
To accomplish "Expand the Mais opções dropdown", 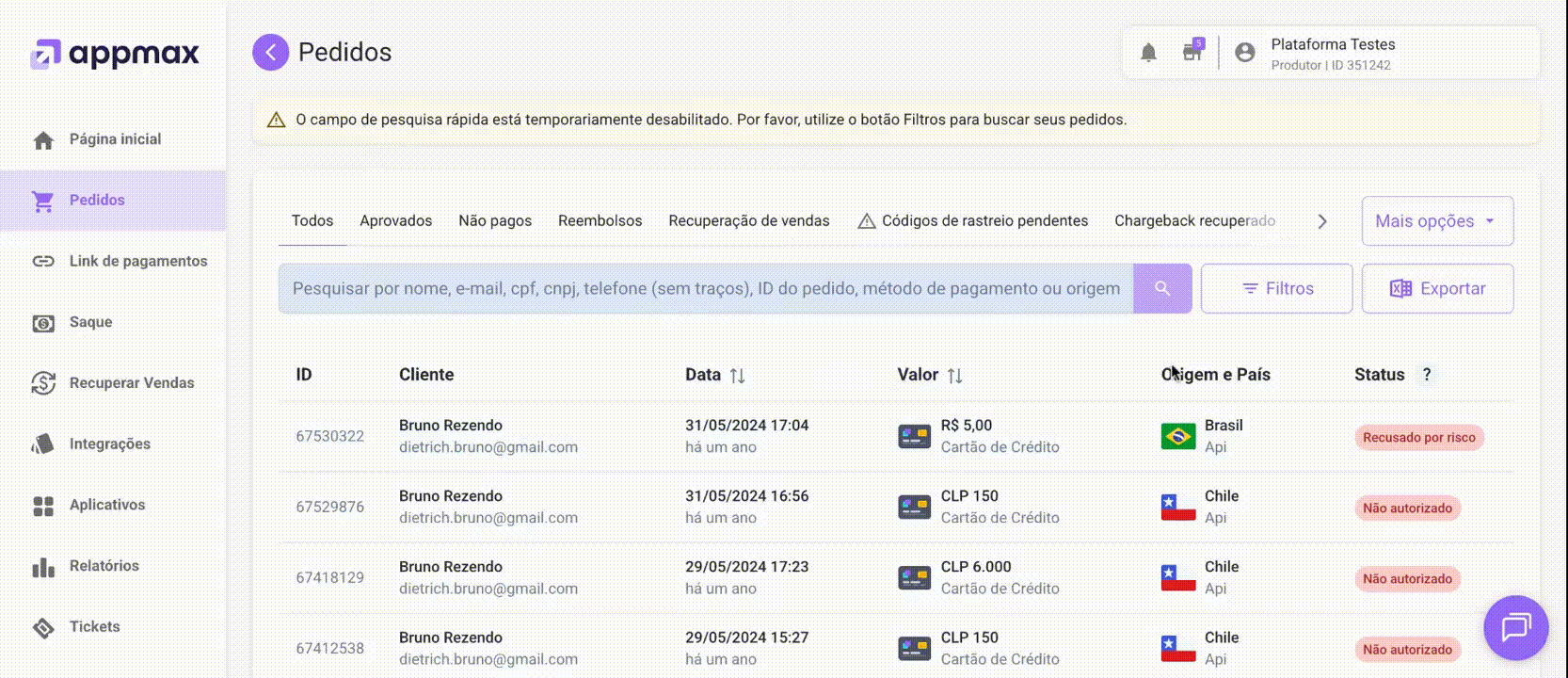I will tap(1436, 221).
